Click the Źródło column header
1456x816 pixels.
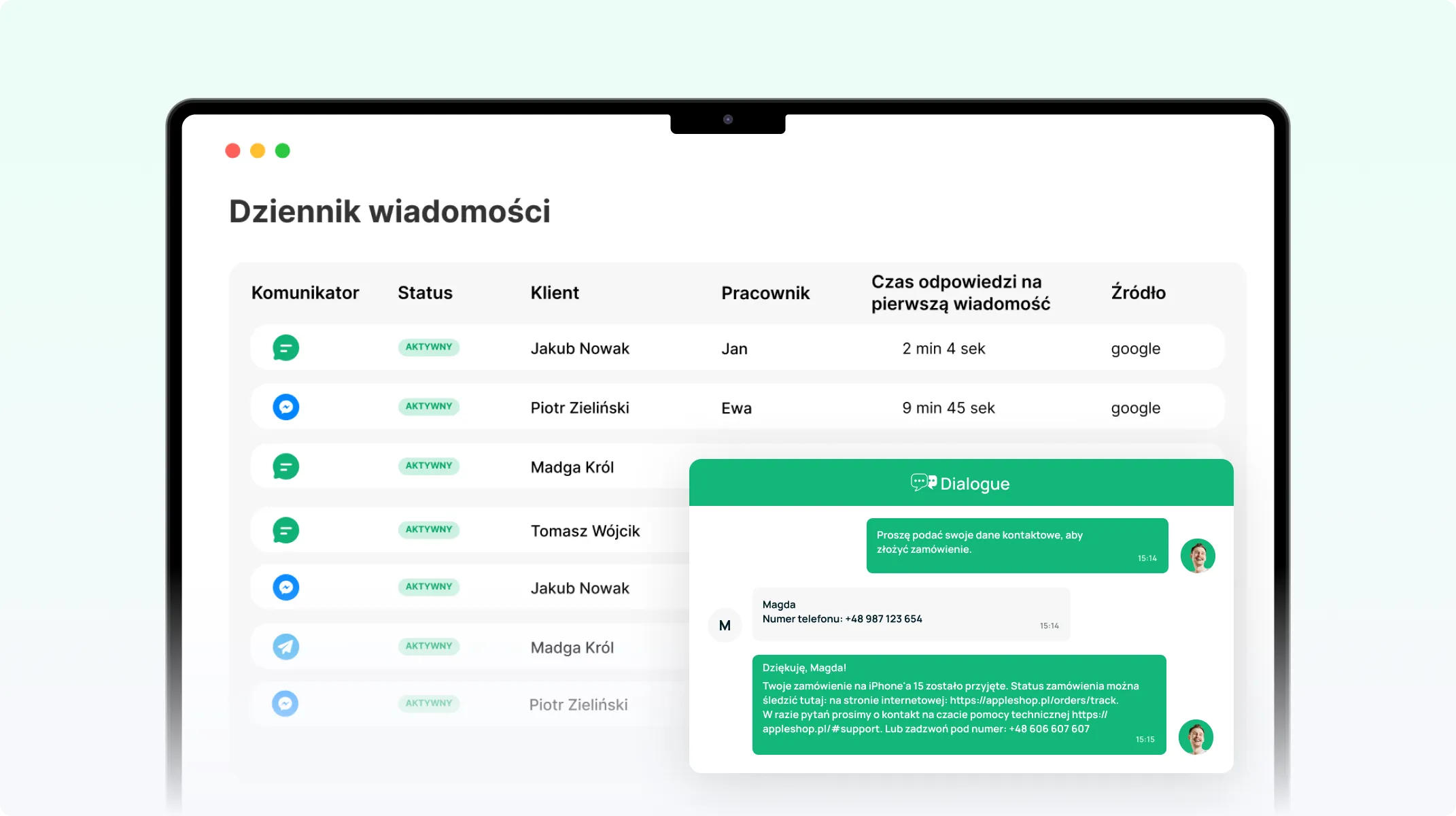[x=1137, y=292]
